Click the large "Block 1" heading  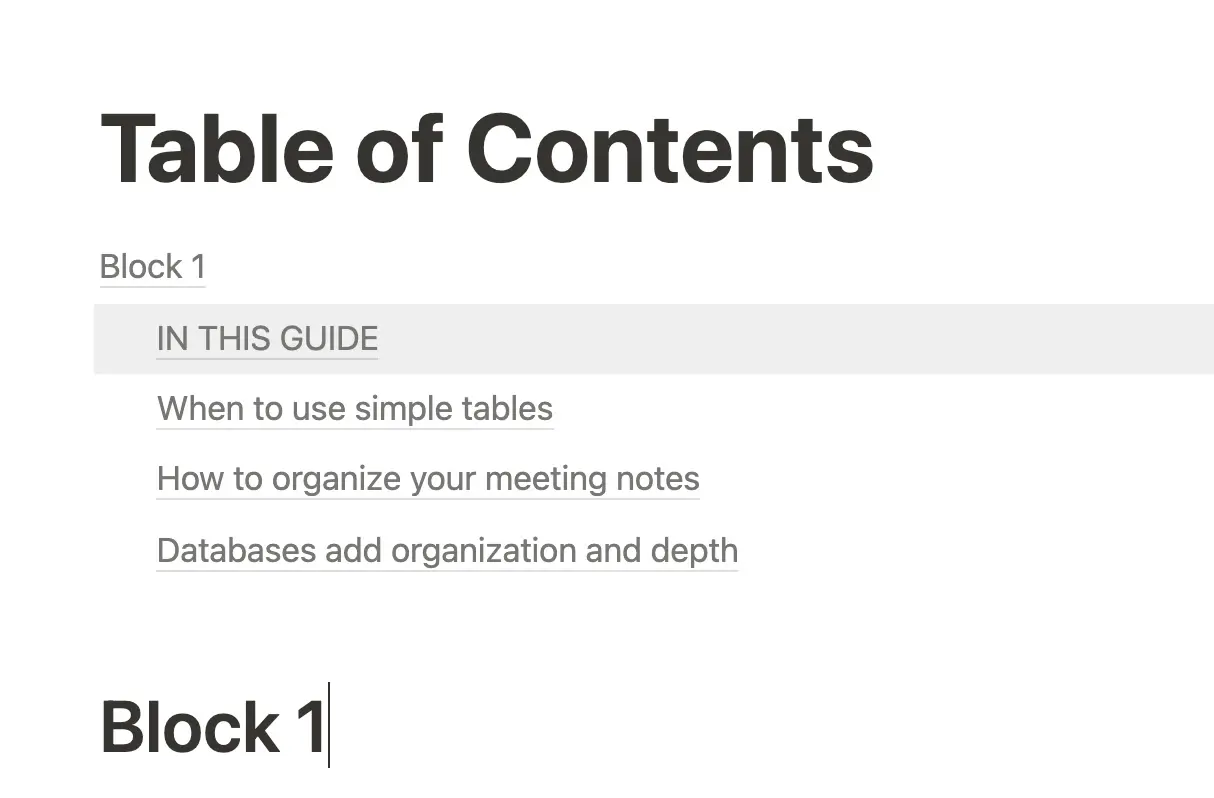coord(213,727)
